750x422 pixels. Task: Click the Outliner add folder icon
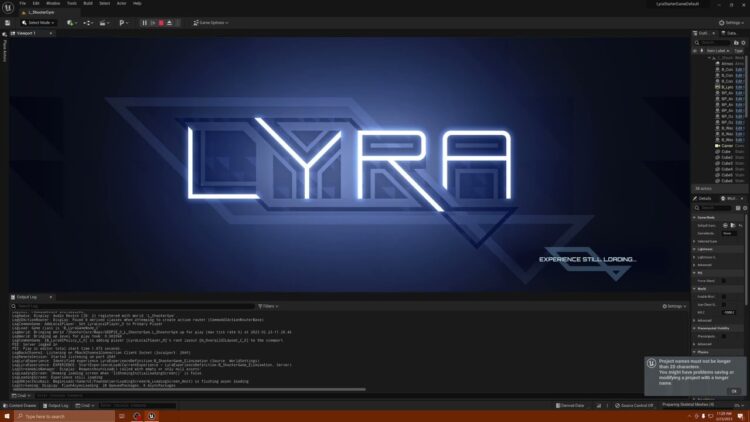[x=736, y=43]
